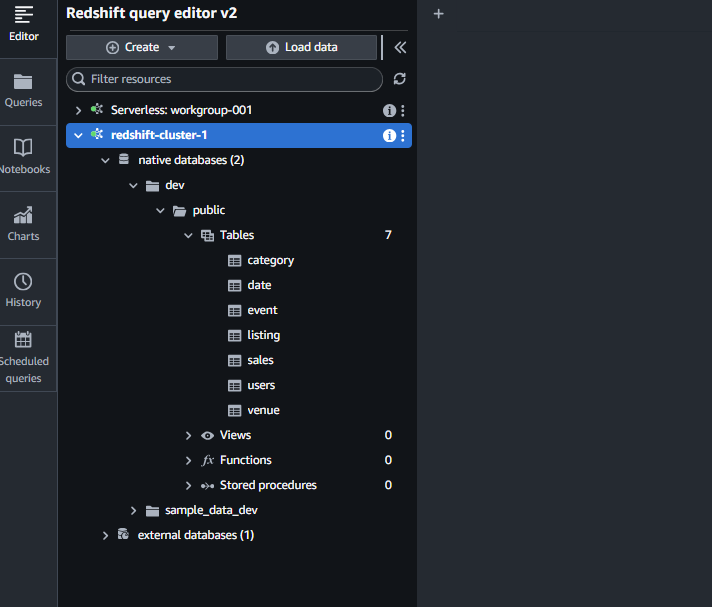The image size is (712, 607).
Task: Click the Create button
Action: point(142,47)
